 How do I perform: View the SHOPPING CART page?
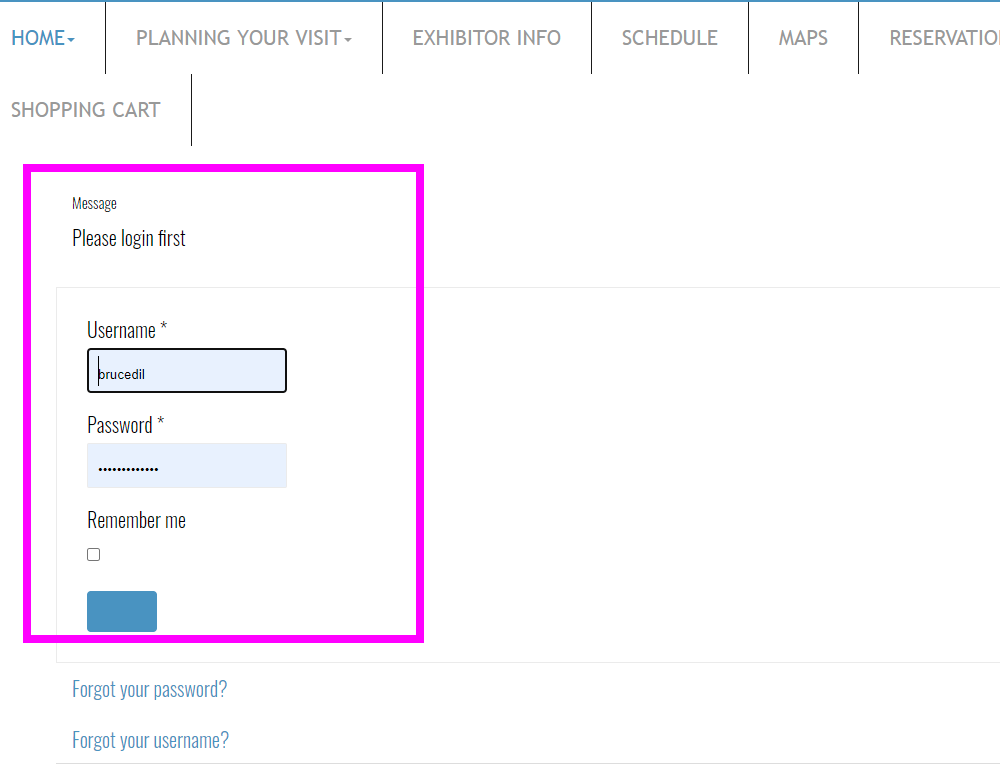pos(85,110)
